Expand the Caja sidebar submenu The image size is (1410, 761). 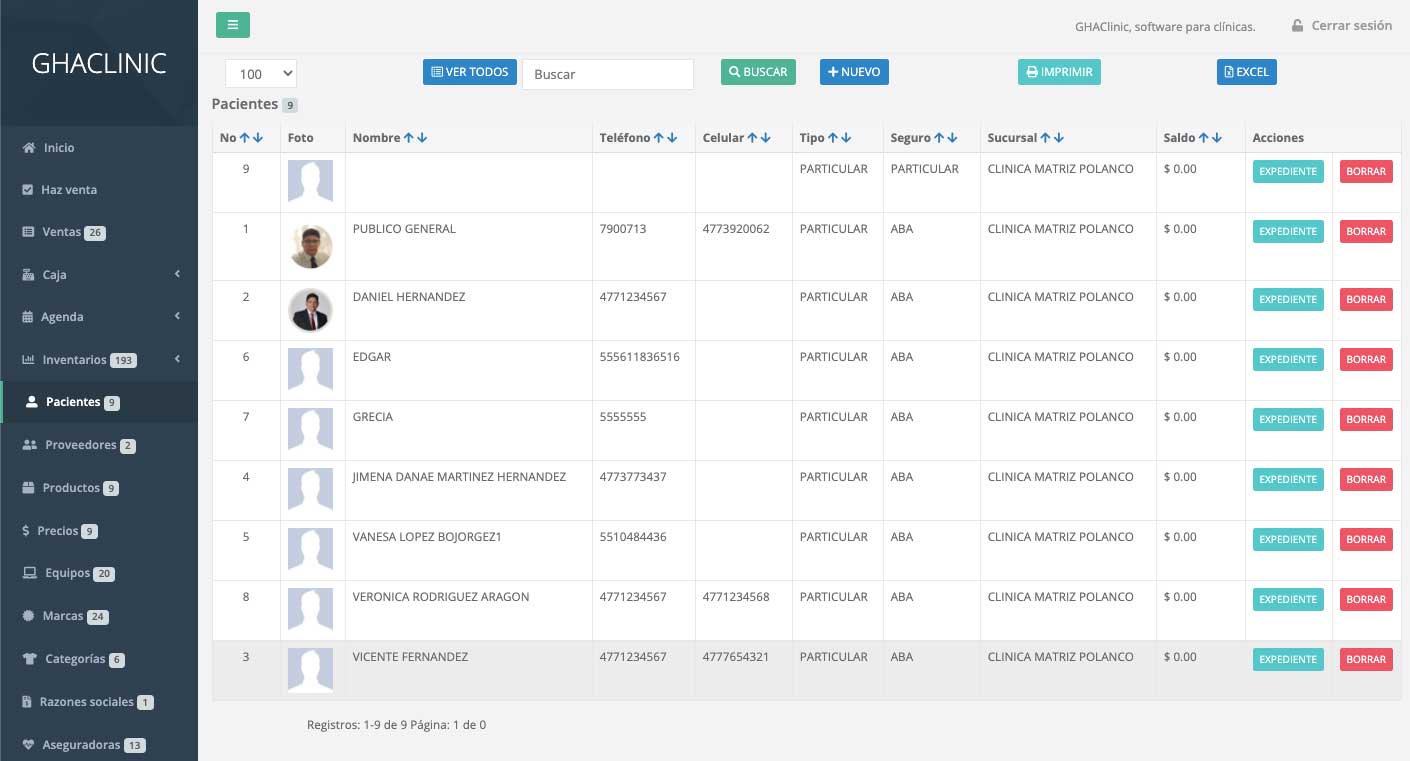coord(177,274)
